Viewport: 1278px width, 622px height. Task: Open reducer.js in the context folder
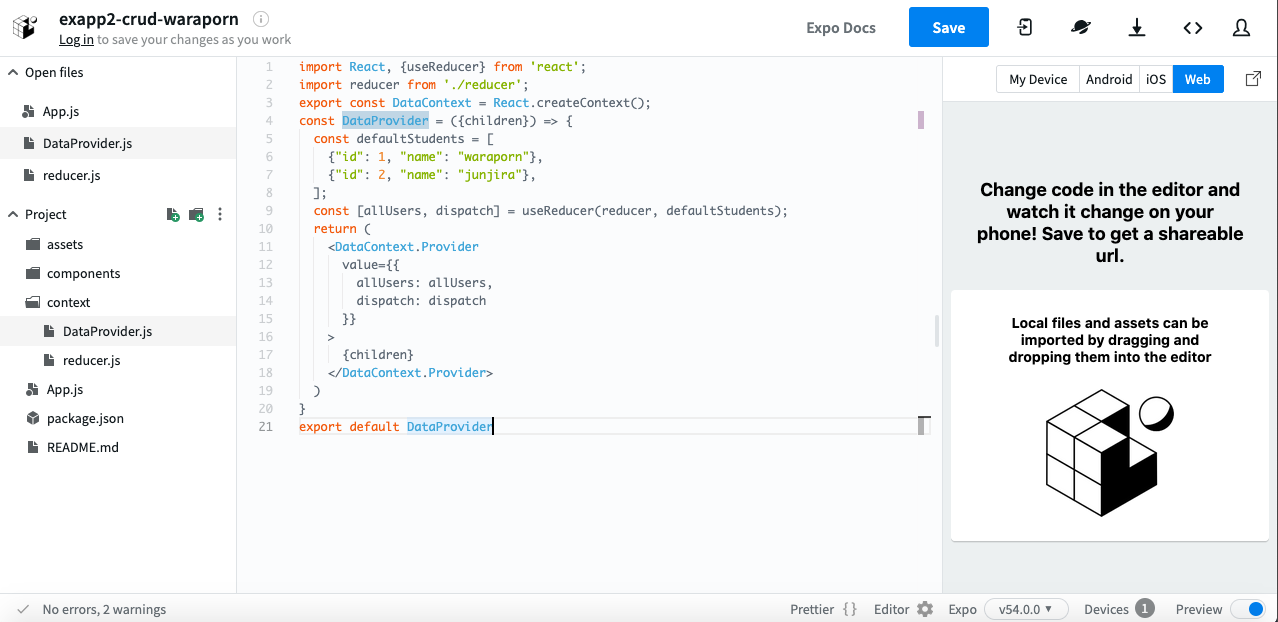point(91,360)
